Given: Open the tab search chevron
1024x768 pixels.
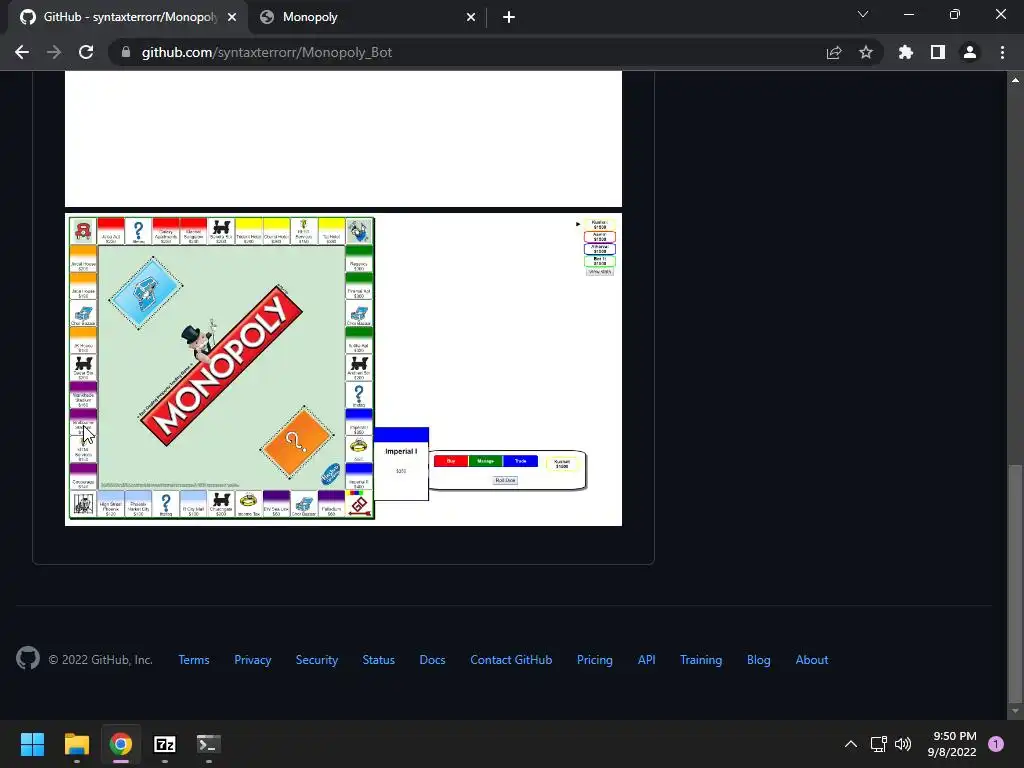Looking at the screenshot, I should (x=863, y=14).
